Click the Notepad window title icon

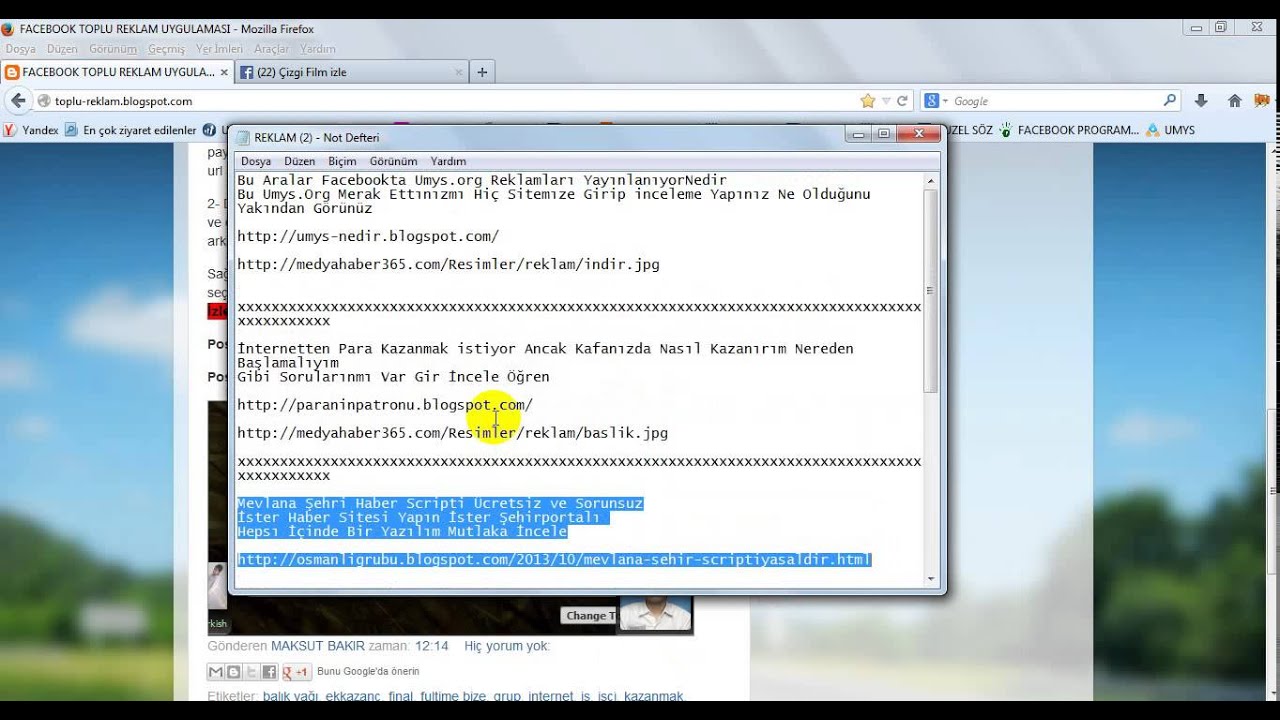click(243, 137)
